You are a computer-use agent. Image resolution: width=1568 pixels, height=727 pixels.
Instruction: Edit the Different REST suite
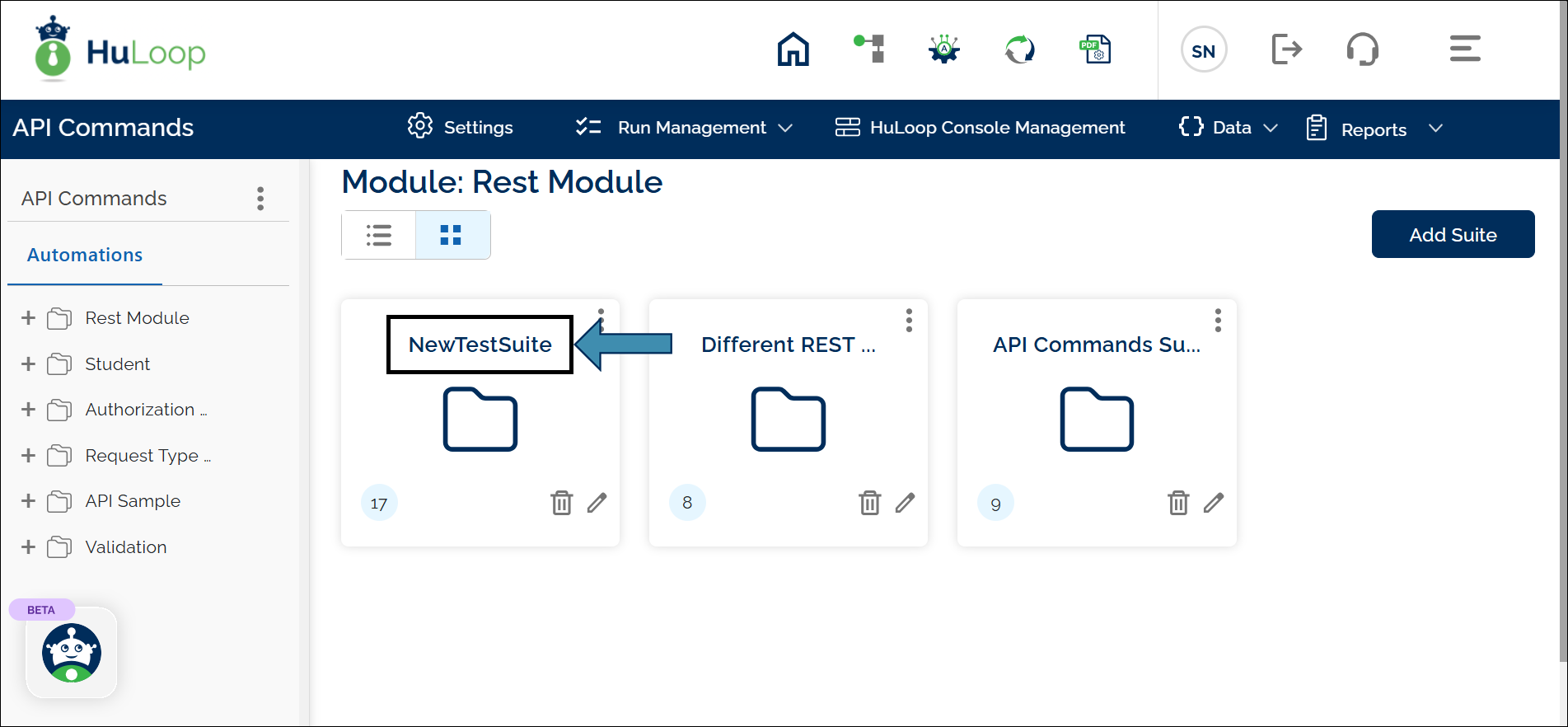coord(905,503)
